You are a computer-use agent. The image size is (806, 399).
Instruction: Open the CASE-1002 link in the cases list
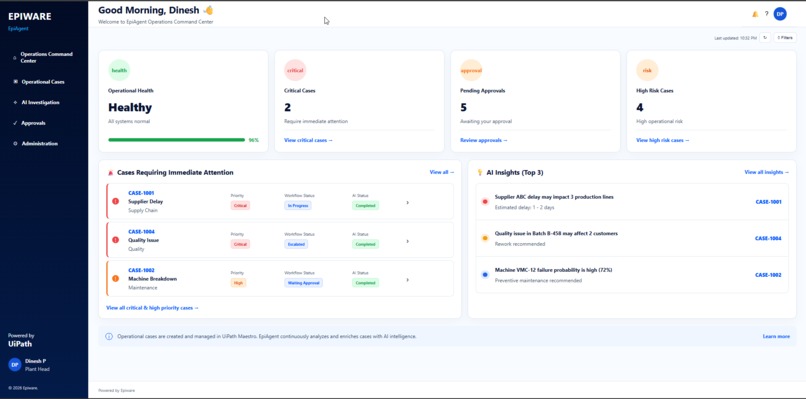141,270
